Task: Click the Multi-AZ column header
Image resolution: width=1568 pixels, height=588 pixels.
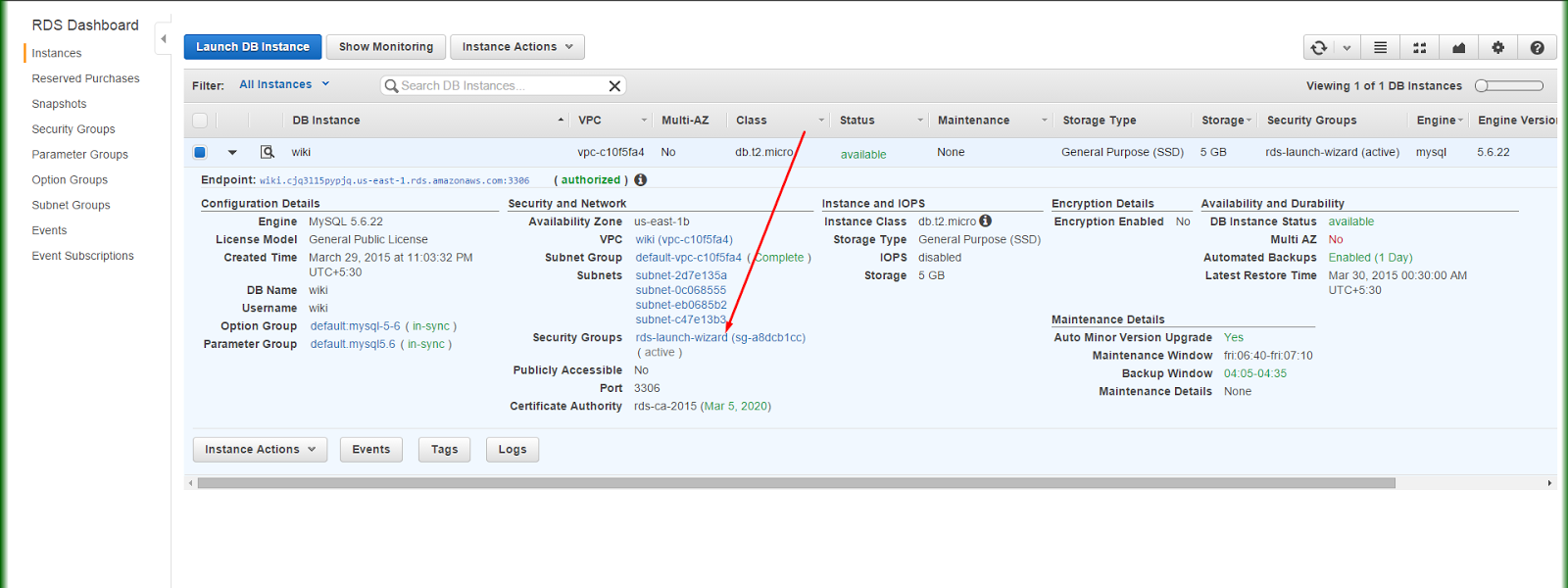Action: pos(685,121)
